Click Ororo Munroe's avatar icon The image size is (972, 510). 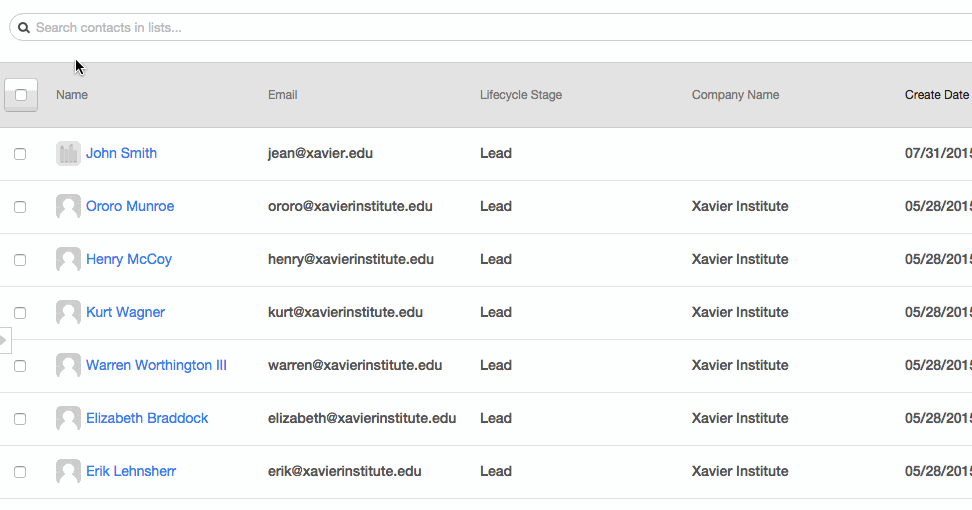(68, 206)
